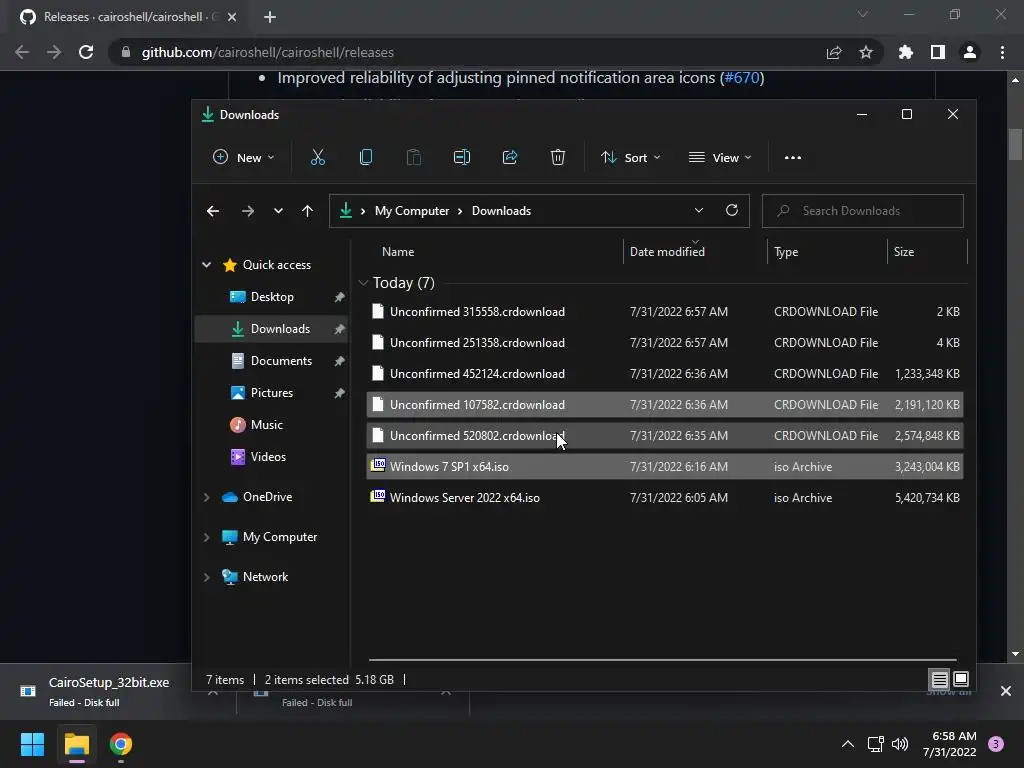This screenshot has height=768, width=1024.
Task: Open Chrome Extensions puzzle icon
Action: tap(906, 52)
